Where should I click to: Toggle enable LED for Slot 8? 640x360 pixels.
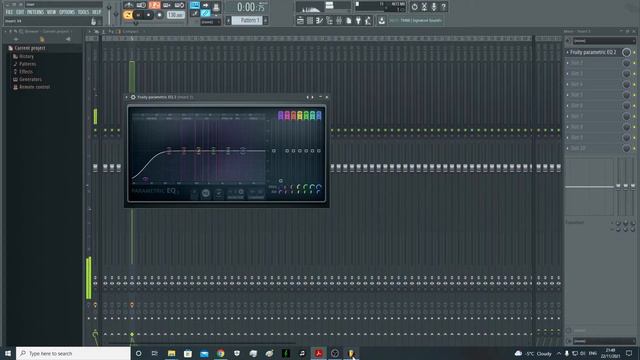(x=634, y=127)
